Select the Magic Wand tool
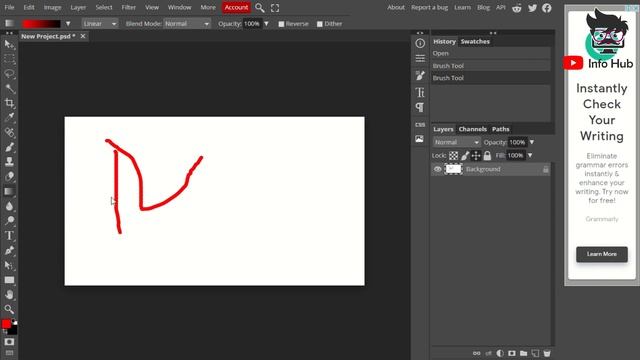 click(x=9, y=88)
